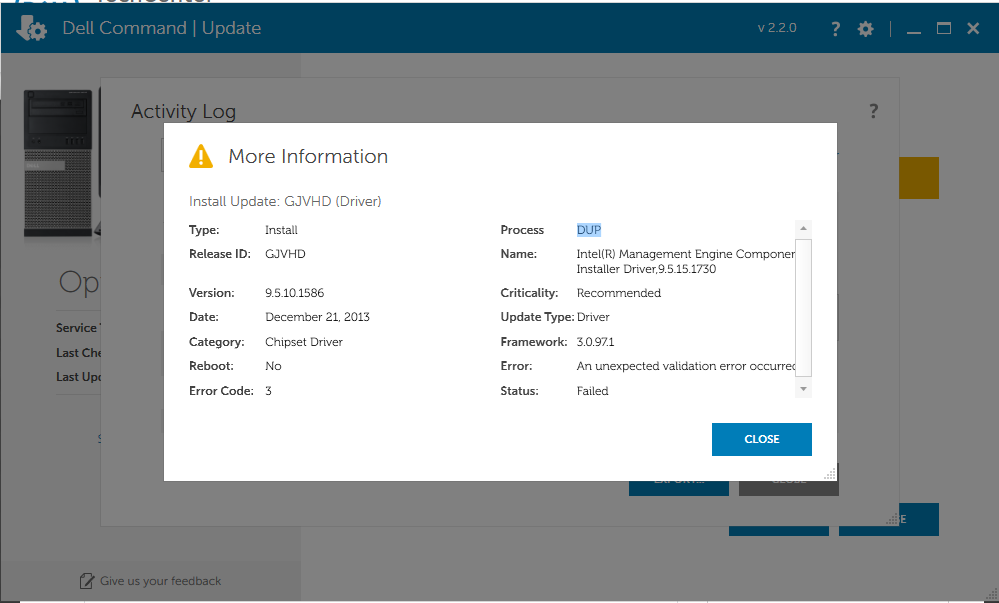Image resolution: width=999 pixels, height=603 pixels.
Task: Select the highlighted DUP process value
Action: pyautogui.click(x=589, y=229)
